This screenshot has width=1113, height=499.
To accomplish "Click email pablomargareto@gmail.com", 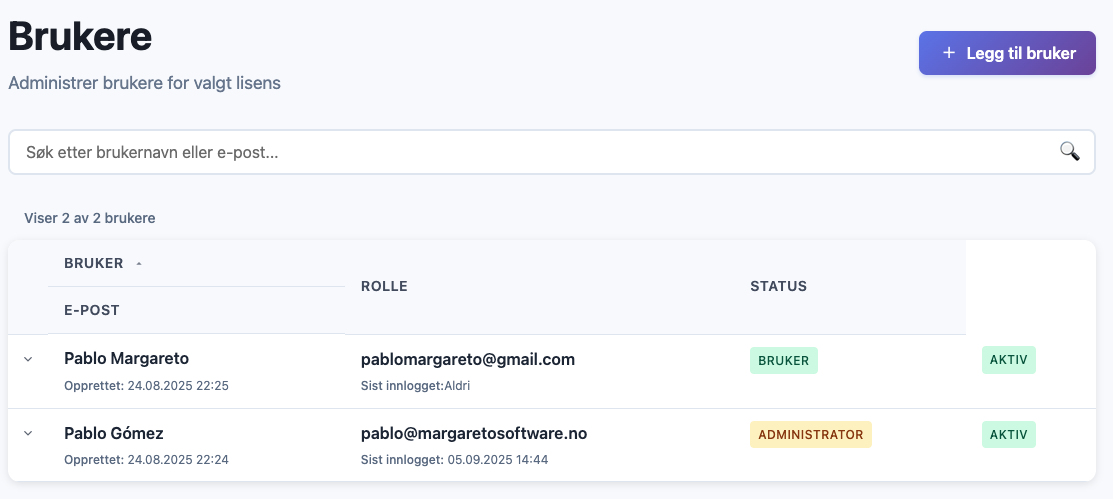I will (467, 359).
